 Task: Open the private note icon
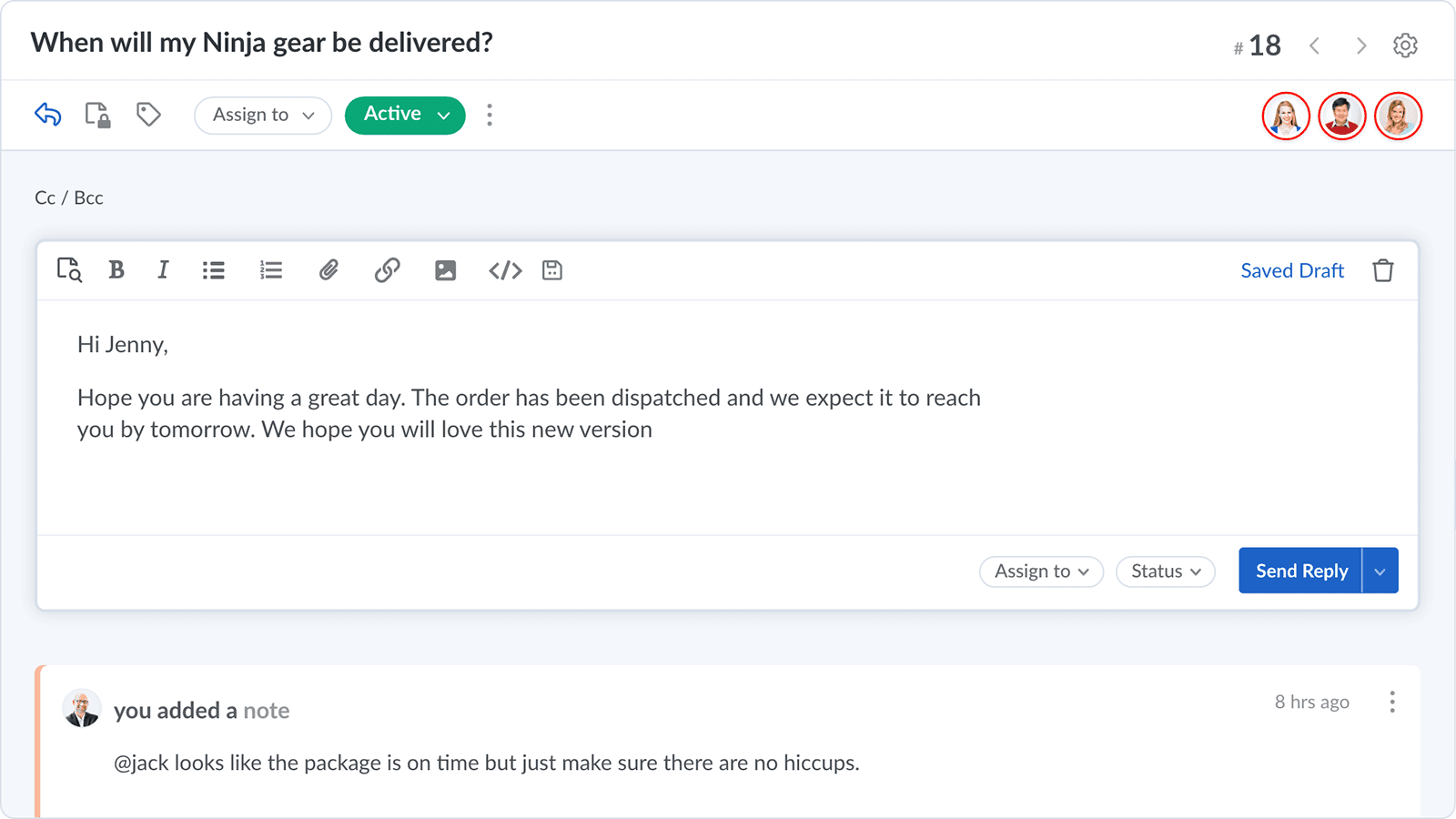click(x=97, y=115)
